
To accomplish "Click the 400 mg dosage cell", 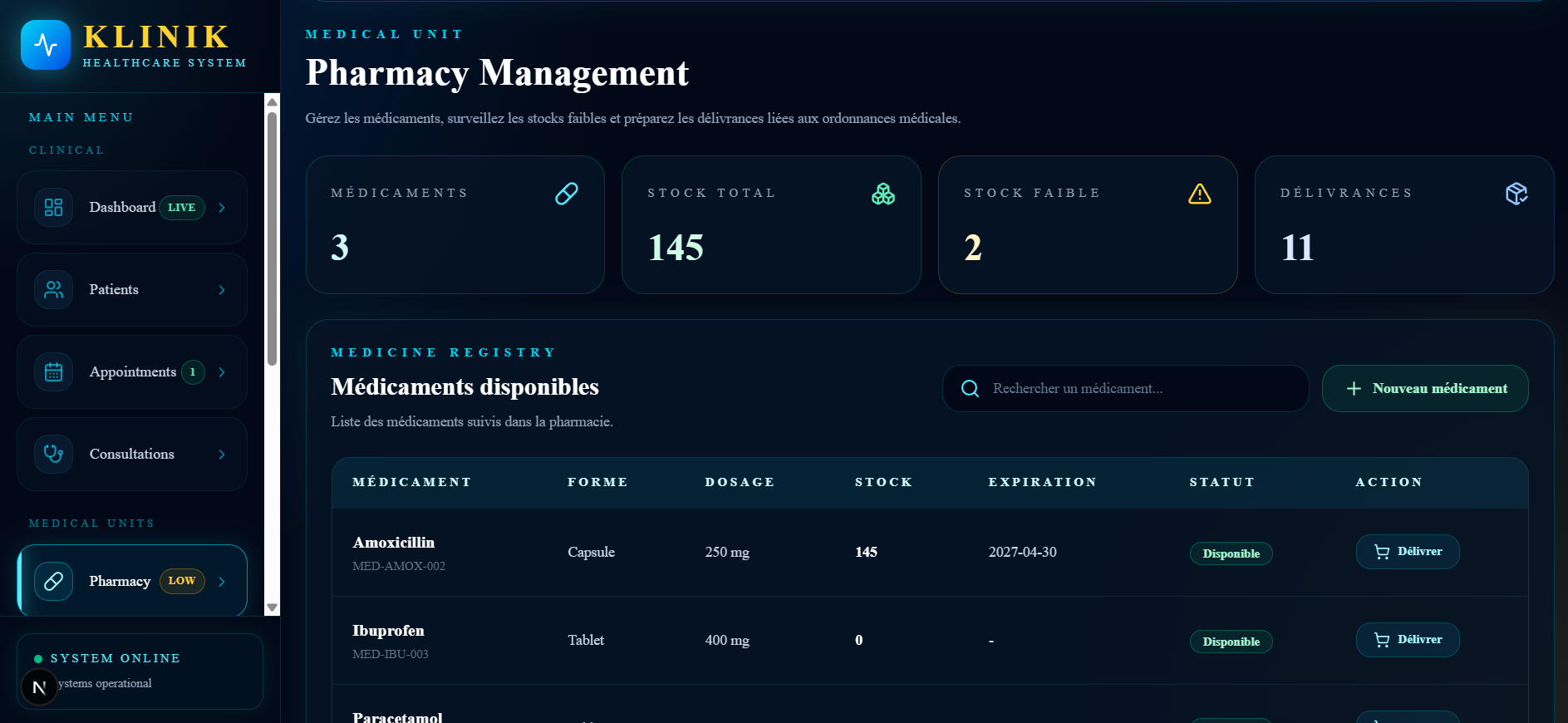I will pos(727,640).
